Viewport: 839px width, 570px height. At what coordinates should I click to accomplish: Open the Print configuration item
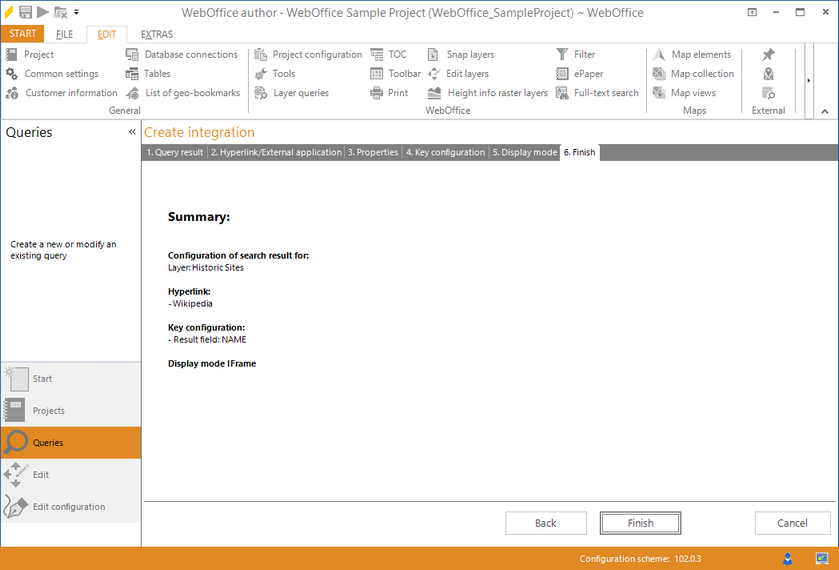click(x=390, y=93)
